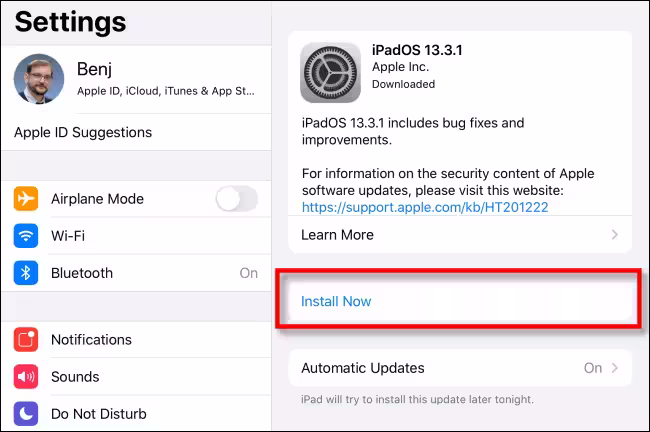The image size is (650, 432).
Task: Select Notifications in the sidebar
Action: (140, 340)
